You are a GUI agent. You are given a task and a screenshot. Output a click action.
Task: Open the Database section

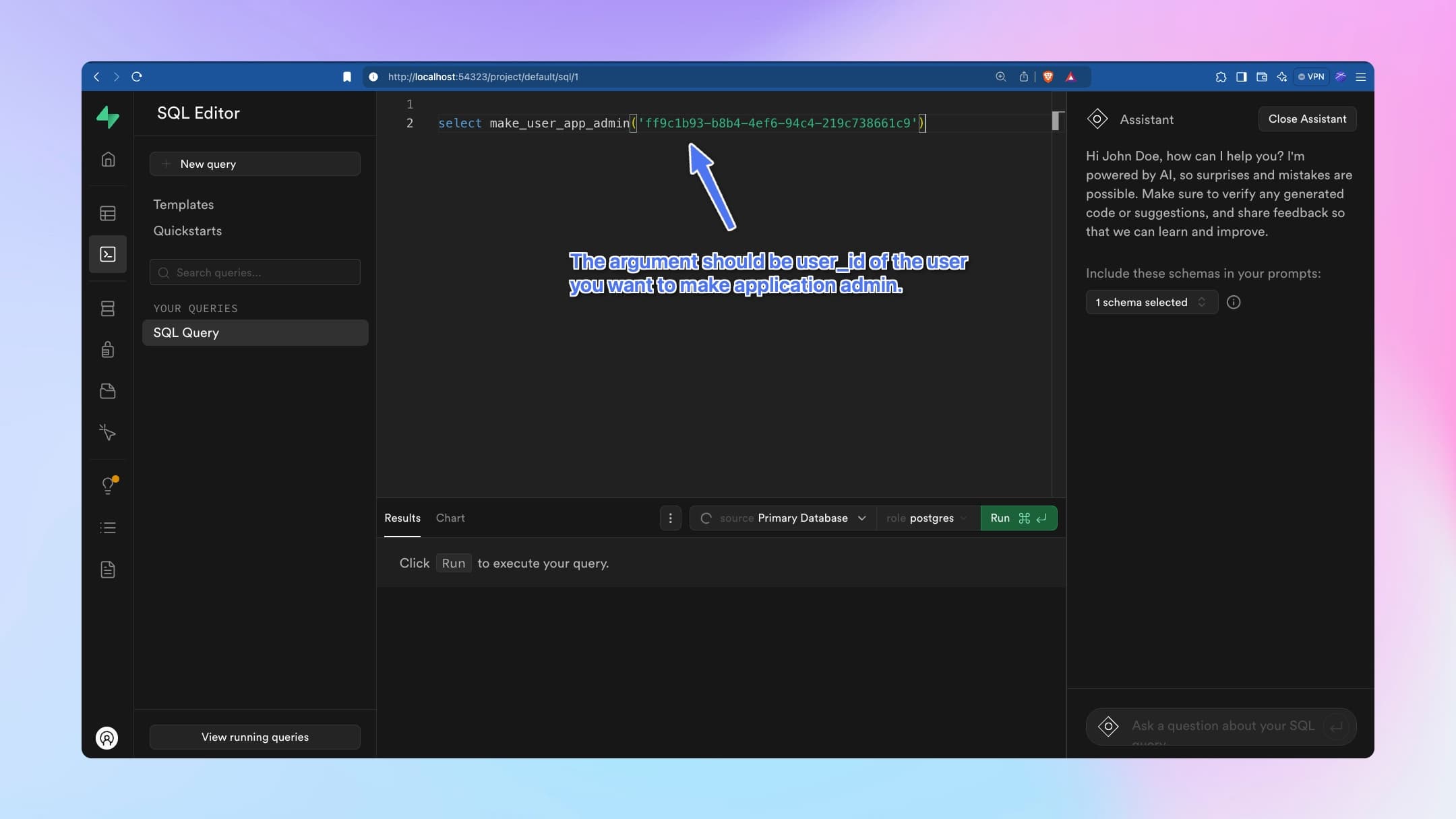pyautogui.click(x=109, y=309)
